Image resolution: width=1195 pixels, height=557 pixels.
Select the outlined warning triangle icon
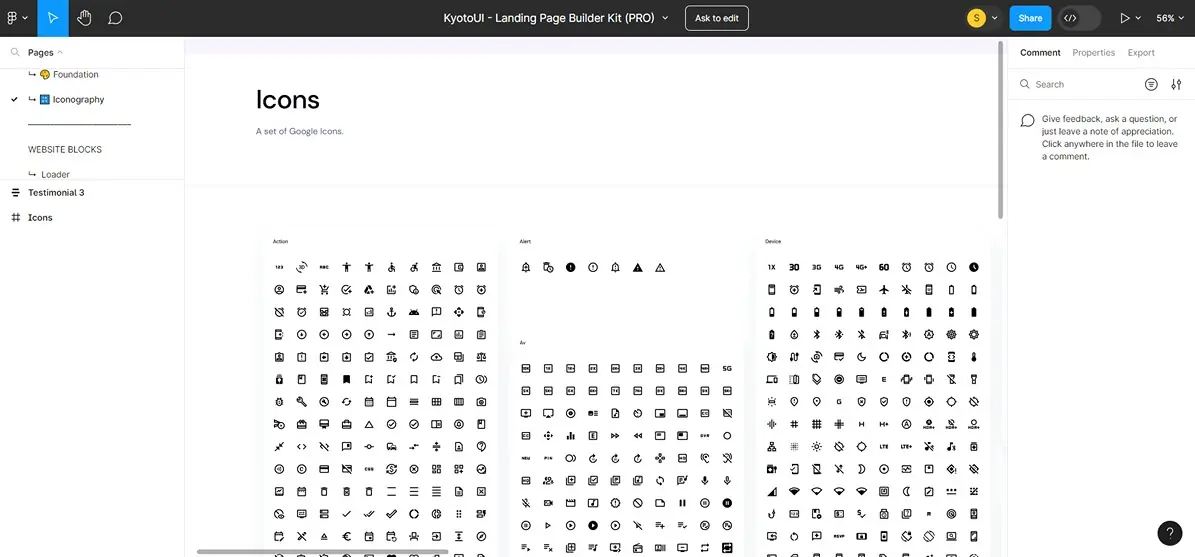coord(660,267)
